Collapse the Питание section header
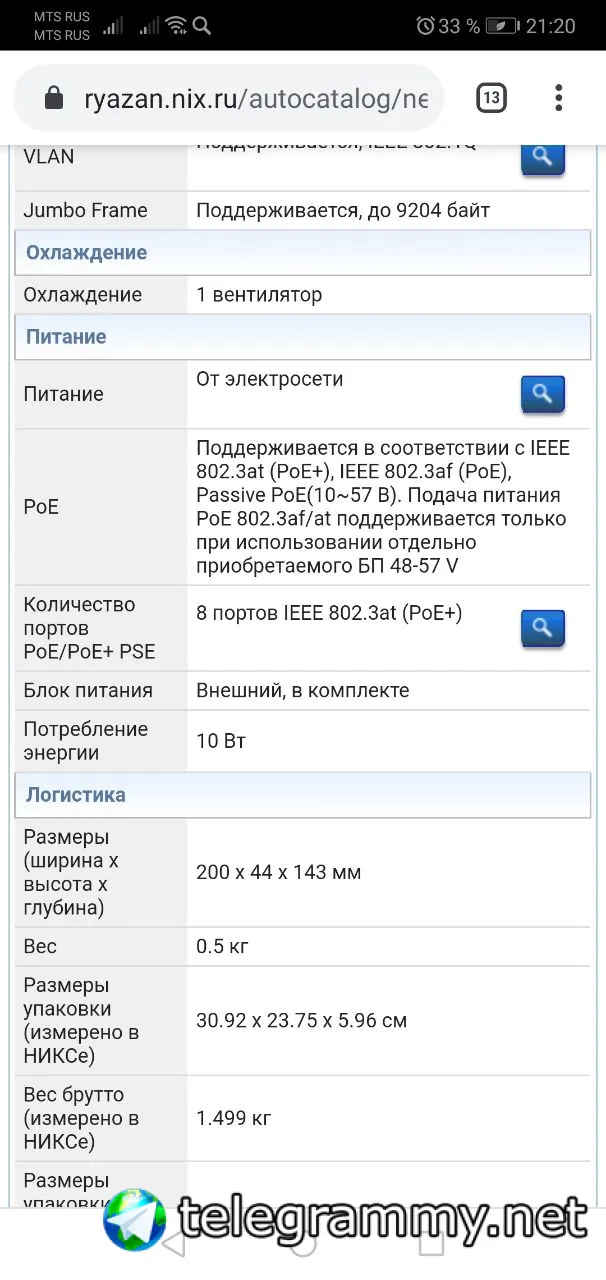This screenshot has height=1280, width=606. pos(303,337)
